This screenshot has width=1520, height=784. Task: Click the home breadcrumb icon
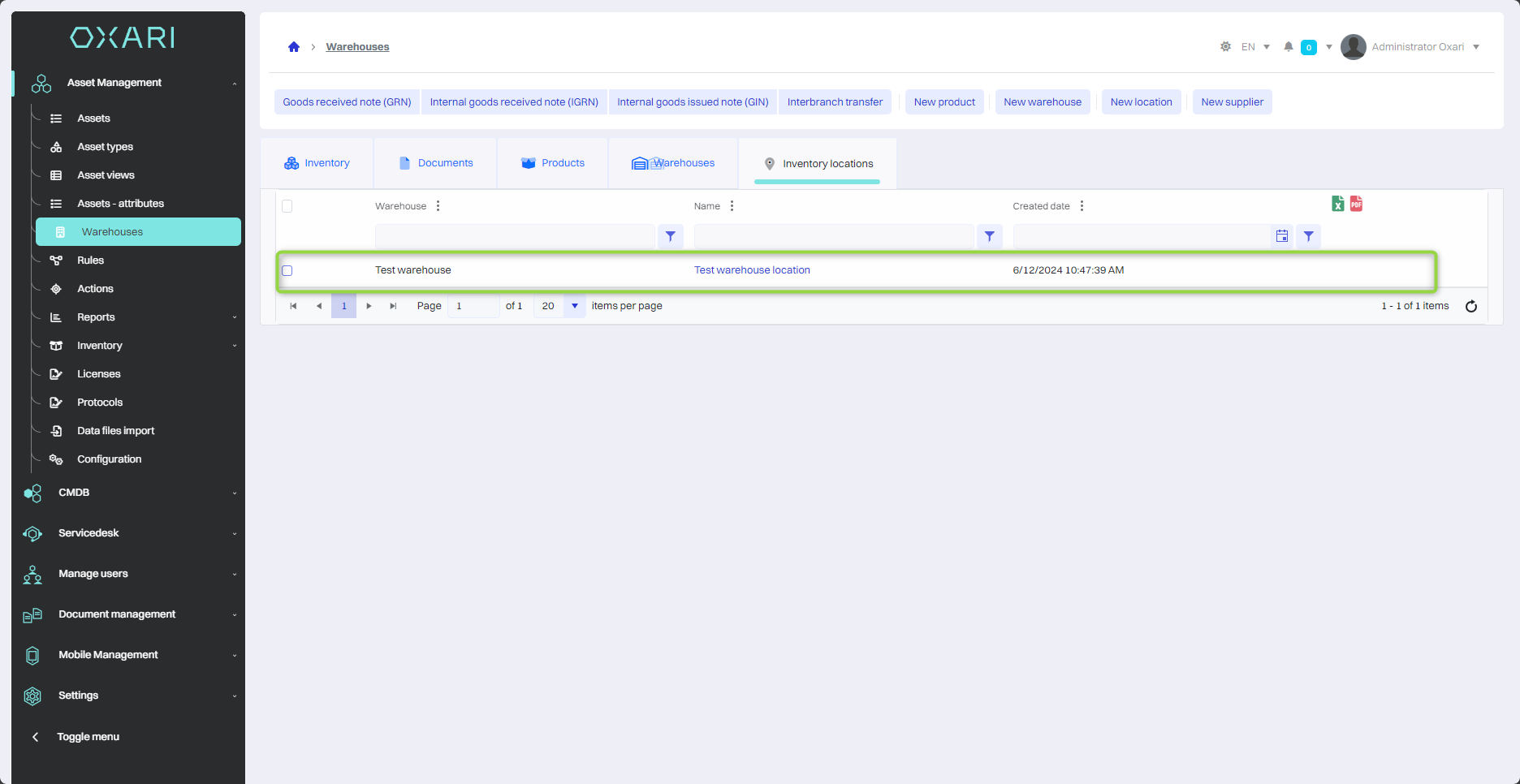click(294, 47)
